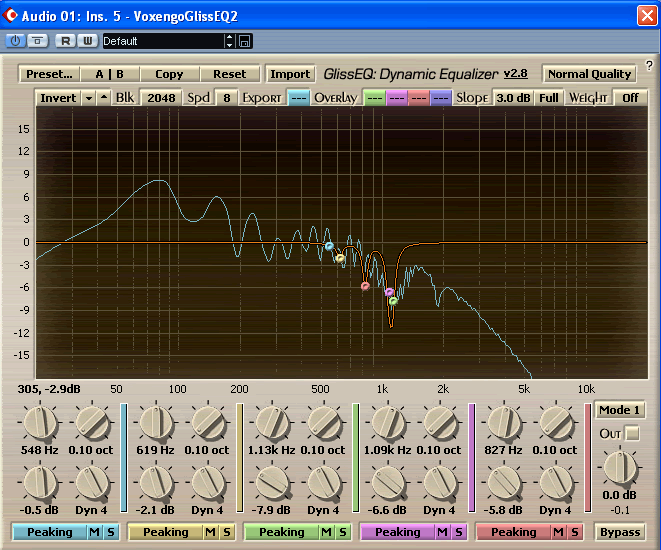Click the -7.9 dB gain knob
The height and width of the screenshot is (550, 661).
[272, 483]
